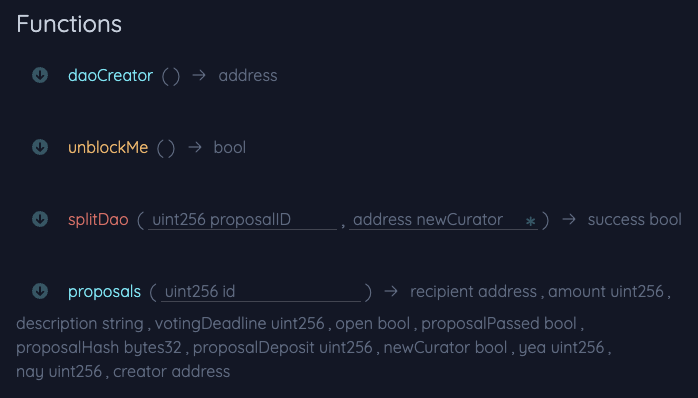Viewport: 698px width, 398px height.
Task: Click the right arrow after unblockMe parentheses
Action: coord(195,147)
